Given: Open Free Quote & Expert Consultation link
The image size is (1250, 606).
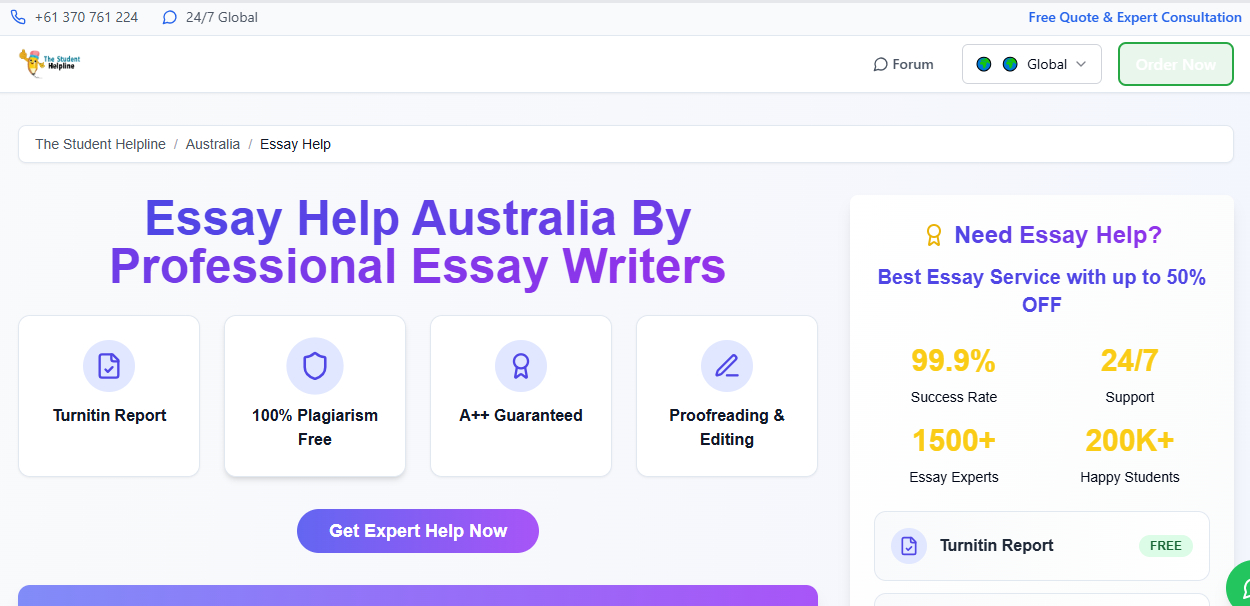Looking at the screenshot, I should pos(1135,17).
